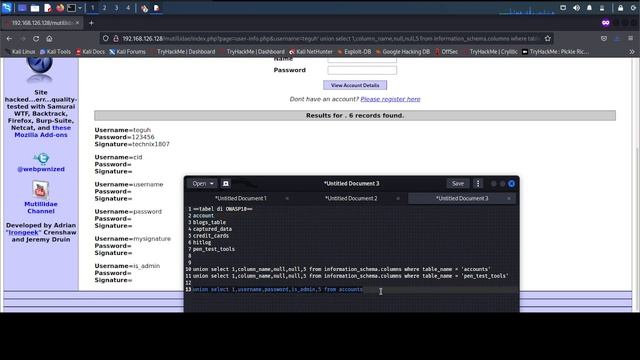Click the show desktop panel icon
The width and height of the screenshot is (640, 360).
coord(22,8)
